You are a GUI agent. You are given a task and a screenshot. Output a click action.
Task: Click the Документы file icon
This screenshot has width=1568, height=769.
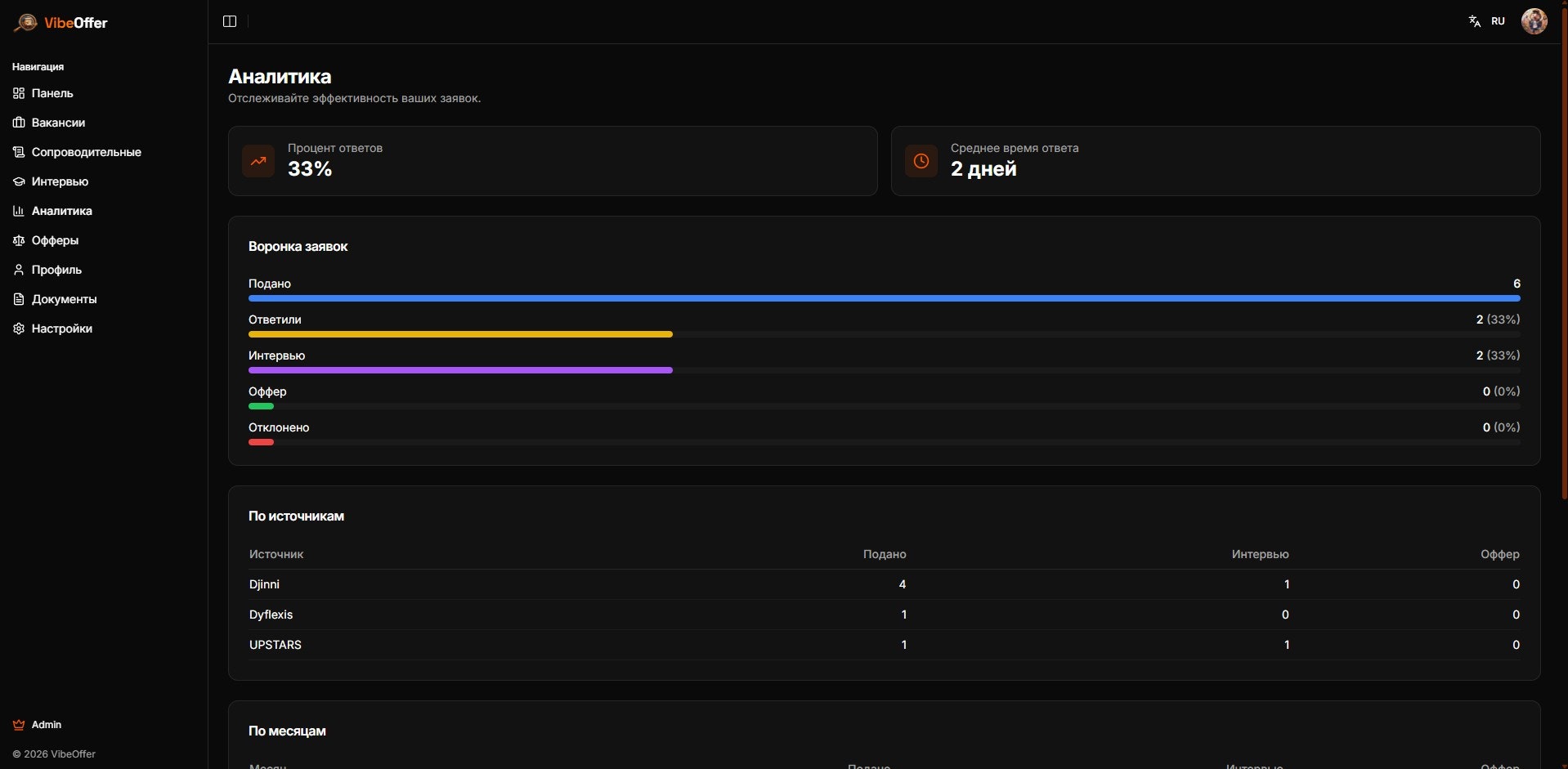(19, 299)
